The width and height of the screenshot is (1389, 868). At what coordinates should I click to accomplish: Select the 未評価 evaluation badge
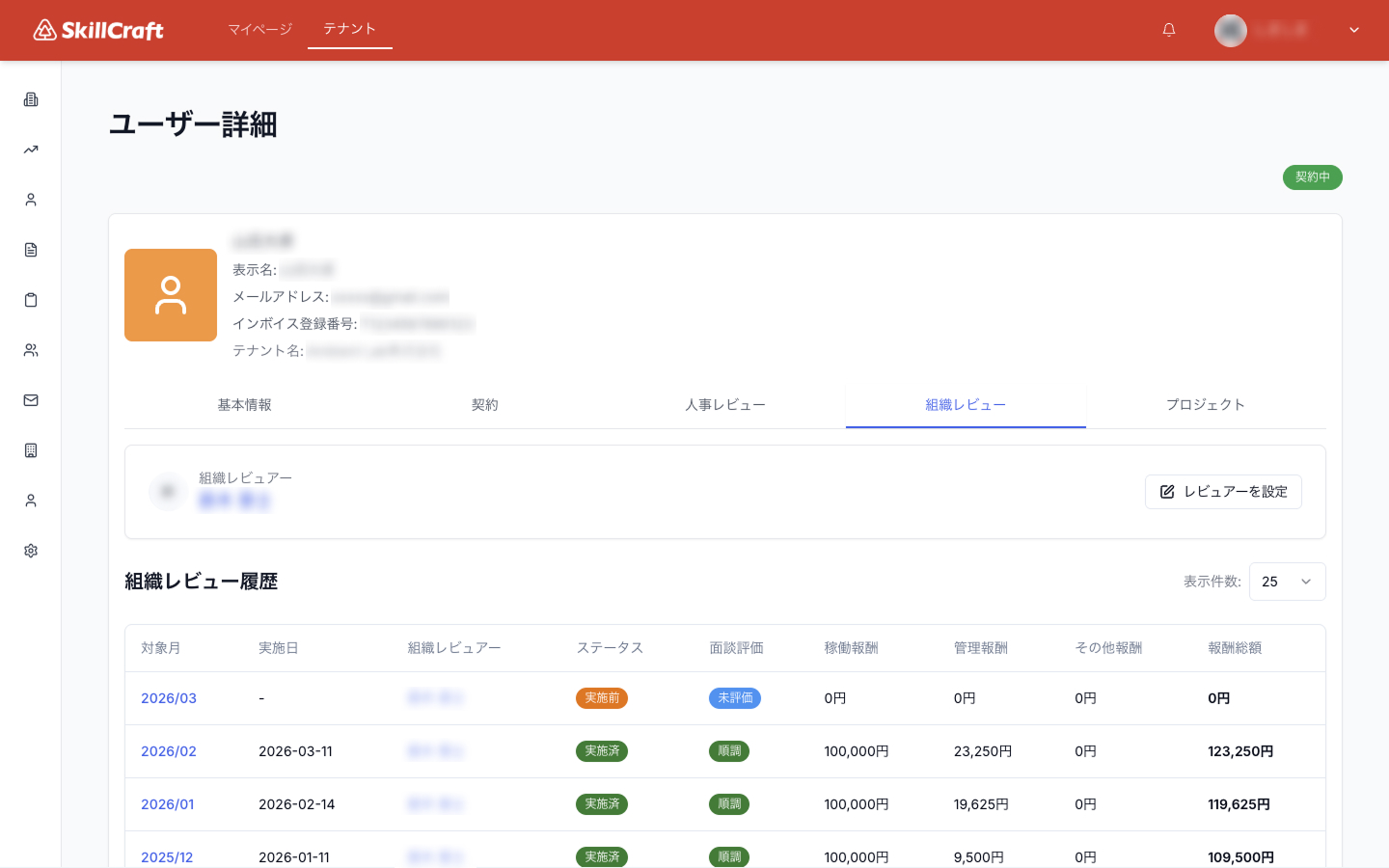734,697
